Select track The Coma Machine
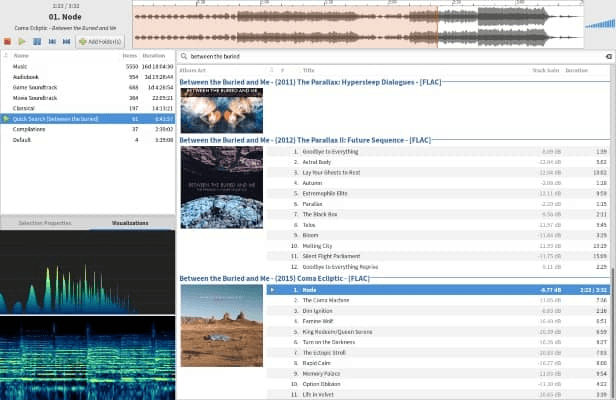The width and height of the screenshot is (616, 400). pyautogui.click(x=438, y=300)
